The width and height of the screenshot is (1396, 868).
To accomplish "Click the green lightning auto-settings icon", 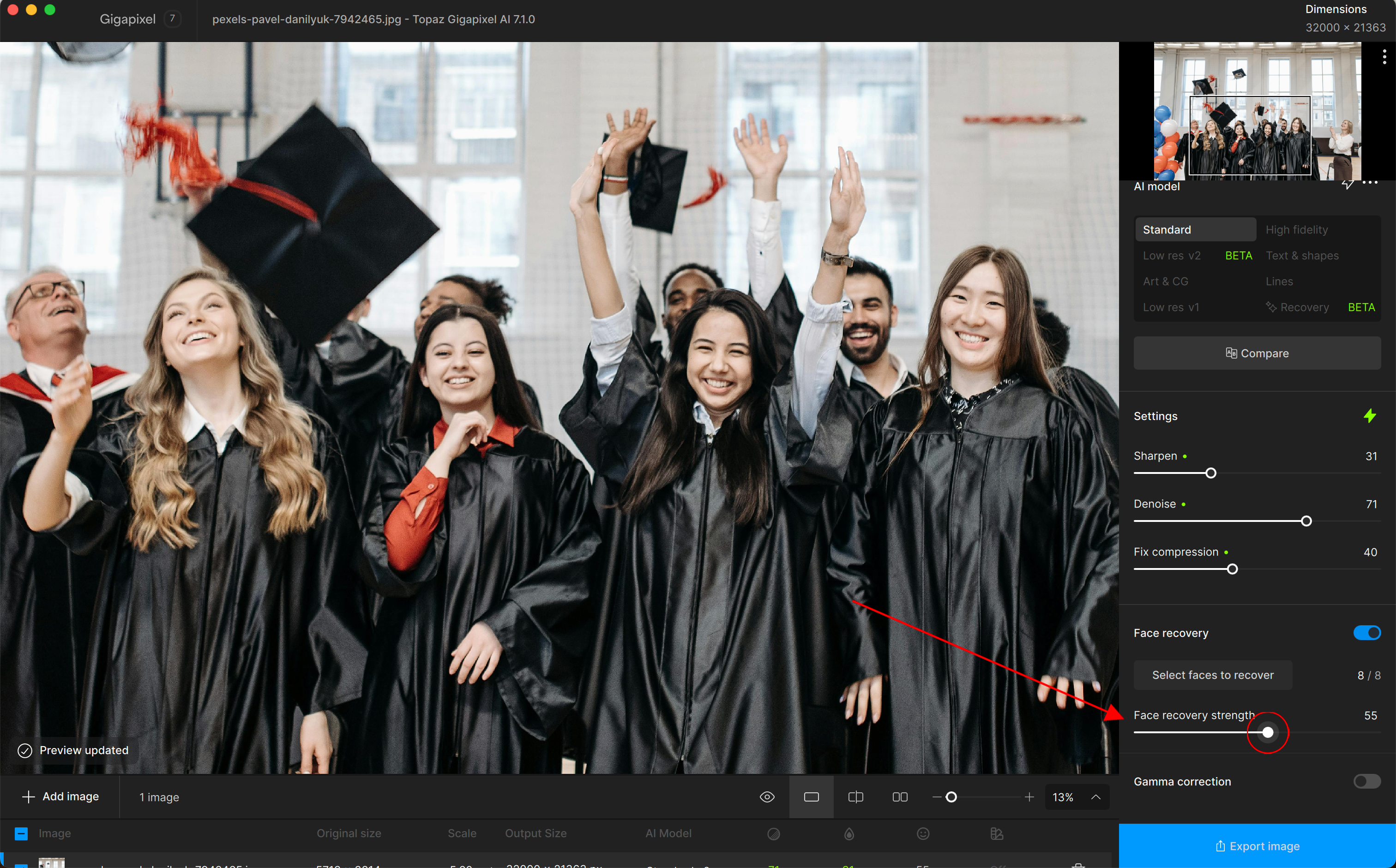I will point(1370,416).
